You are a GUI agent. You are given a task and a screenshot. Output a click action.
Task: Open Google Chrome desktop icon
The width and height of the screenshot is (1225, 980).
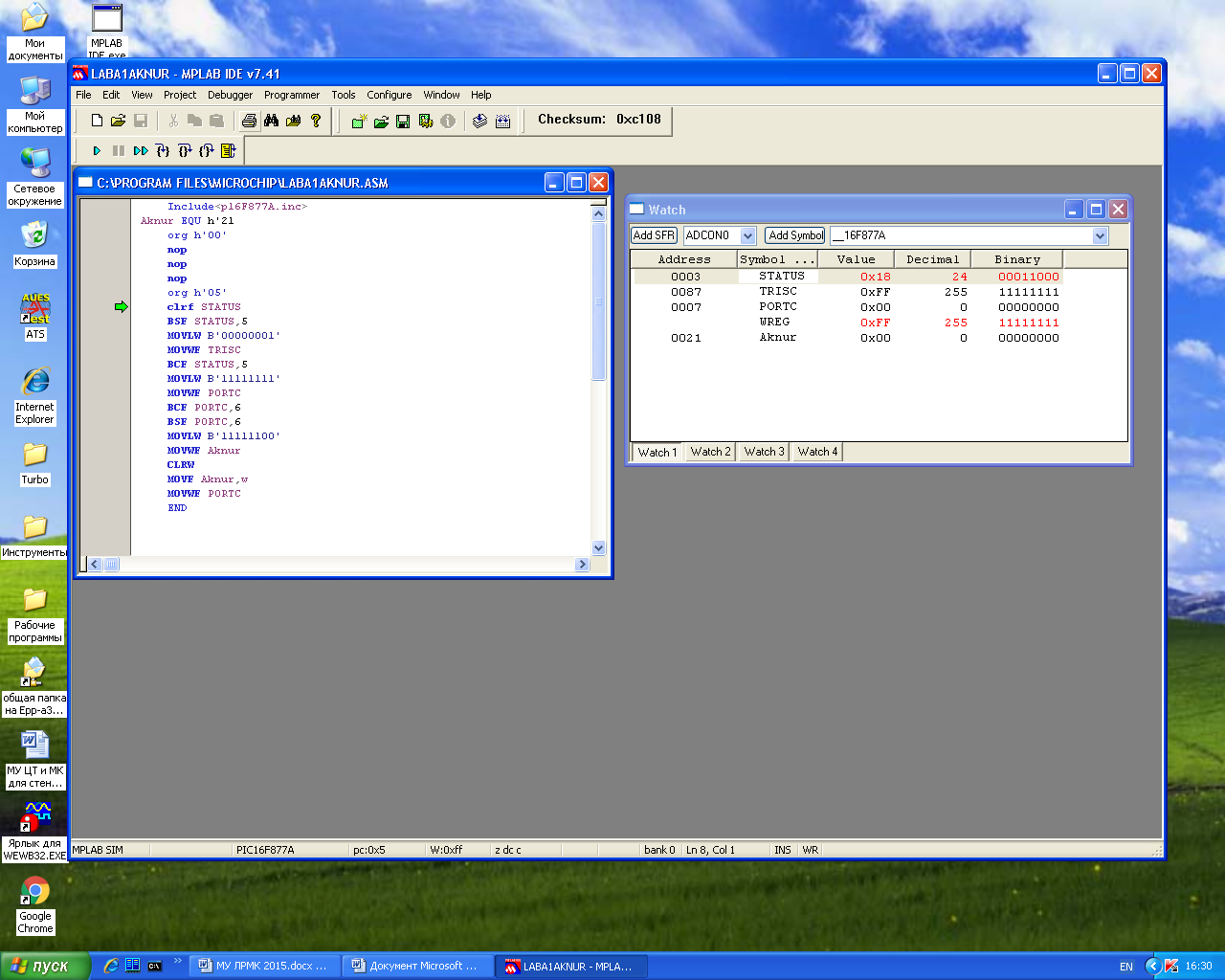coord(35,905)
